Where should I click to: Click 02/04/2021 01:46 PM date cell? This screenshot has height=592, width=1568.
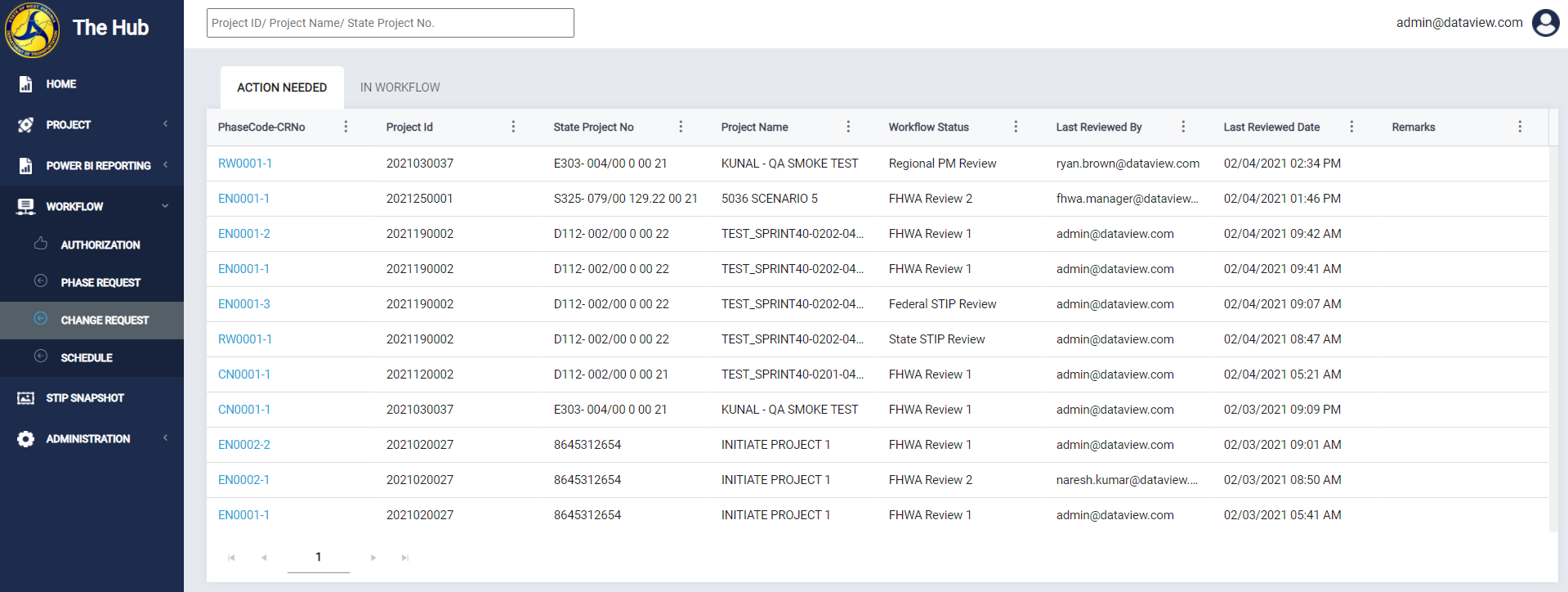point(1282,199)
